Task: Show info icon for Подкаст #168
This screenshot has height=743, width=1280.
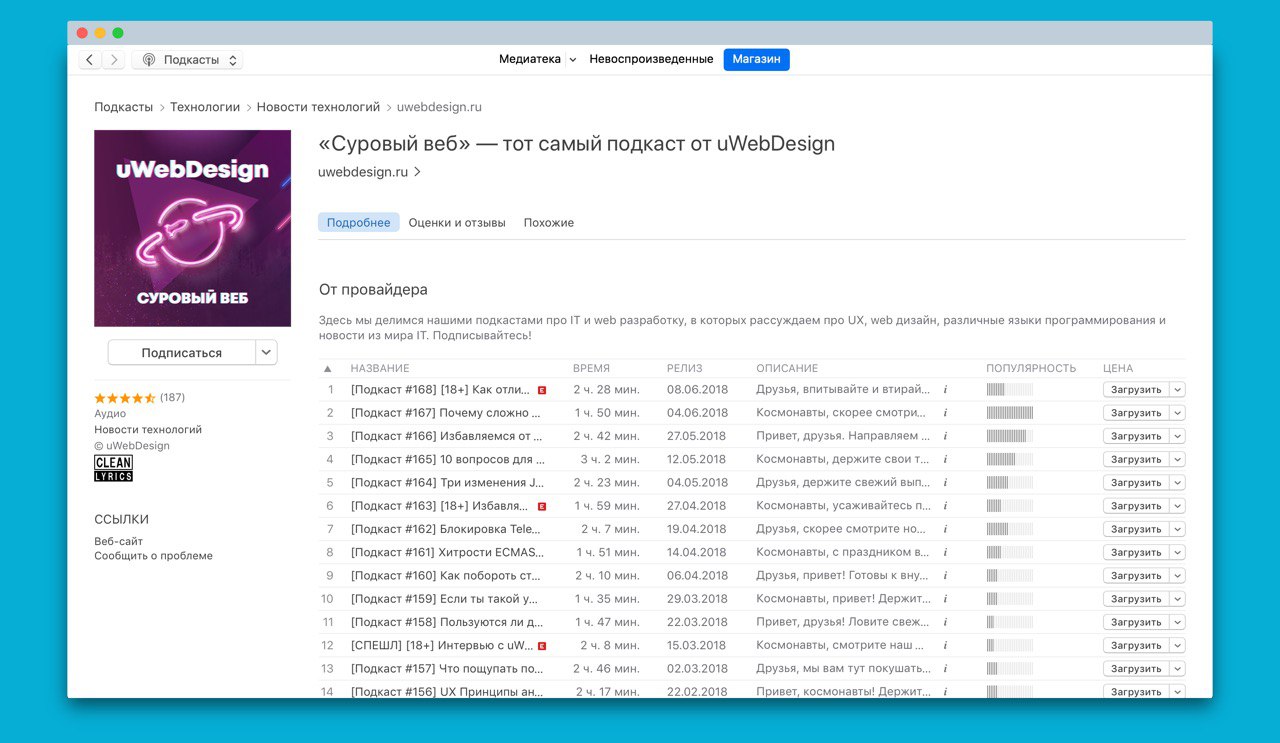Action: 945,390
